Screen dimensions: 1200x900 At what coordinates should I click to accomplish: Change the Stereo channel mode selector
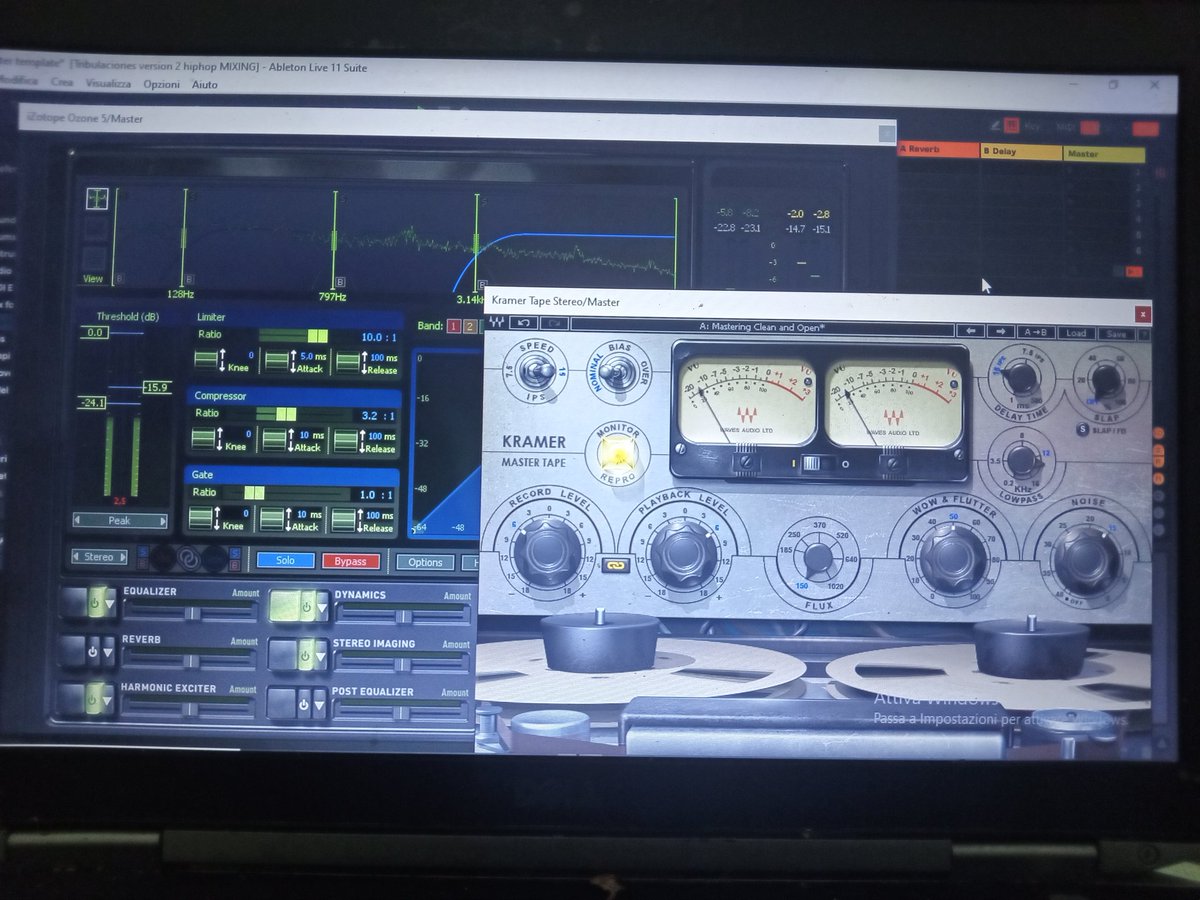tap(99, 557)
